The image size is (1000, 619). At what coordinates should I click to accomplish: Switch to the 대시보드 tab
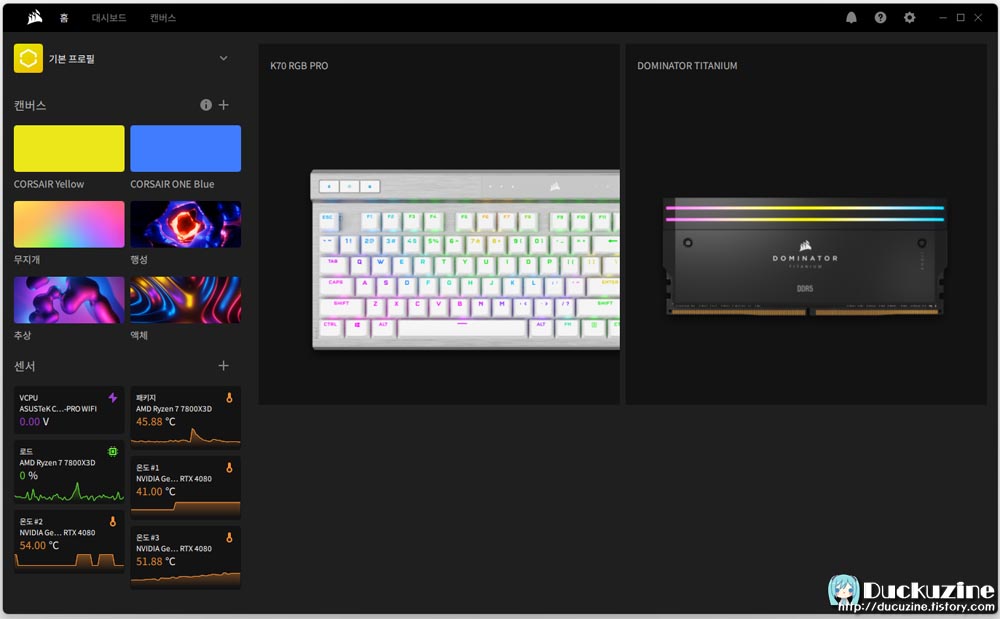point(108,18)
